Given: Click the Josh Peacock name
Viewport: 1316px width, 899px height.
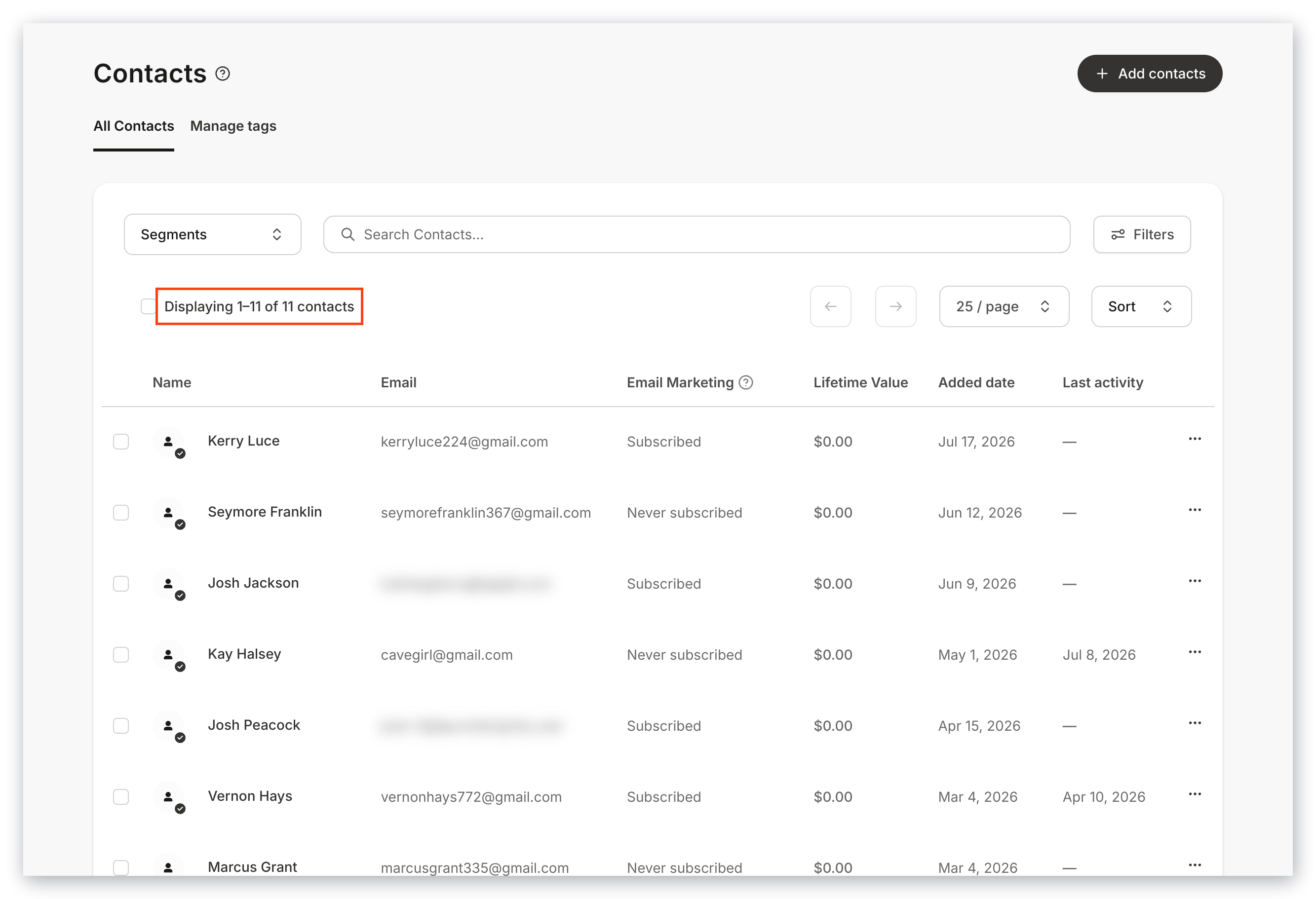Looking at the screenshot, I should click(x=254, y=725).
